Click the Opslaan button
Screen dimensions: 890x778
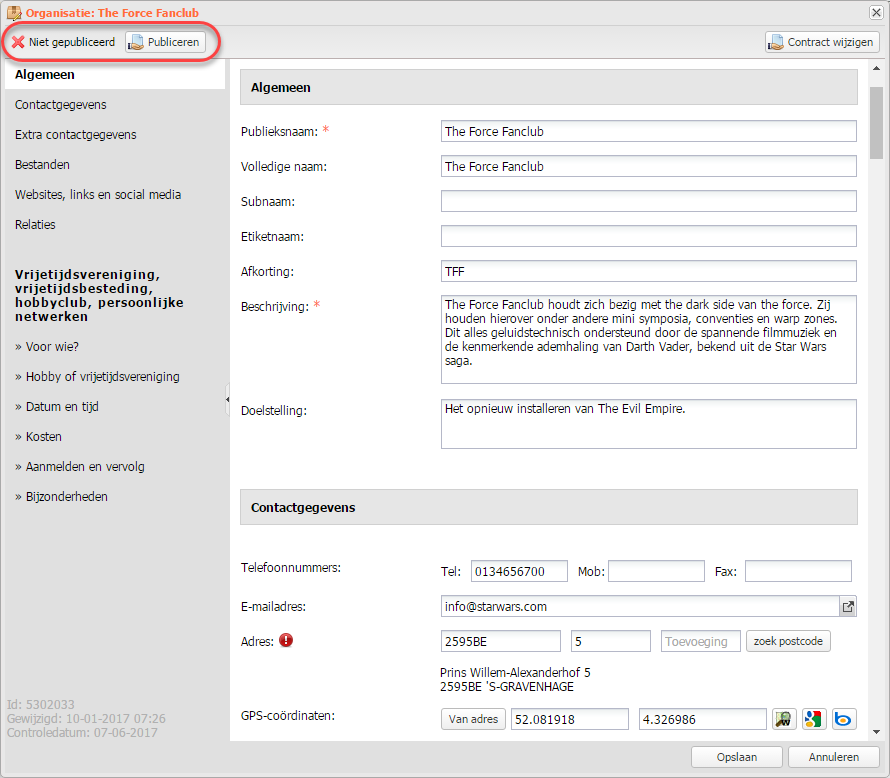tap(737, 757)
